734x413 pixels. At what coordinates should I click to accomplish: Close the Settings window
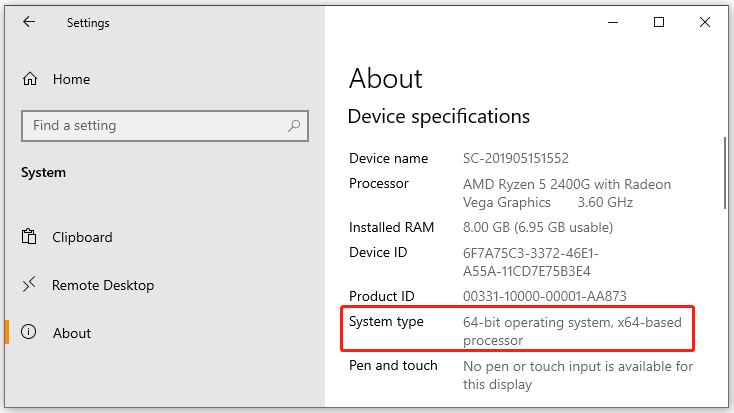click(705, 22)
